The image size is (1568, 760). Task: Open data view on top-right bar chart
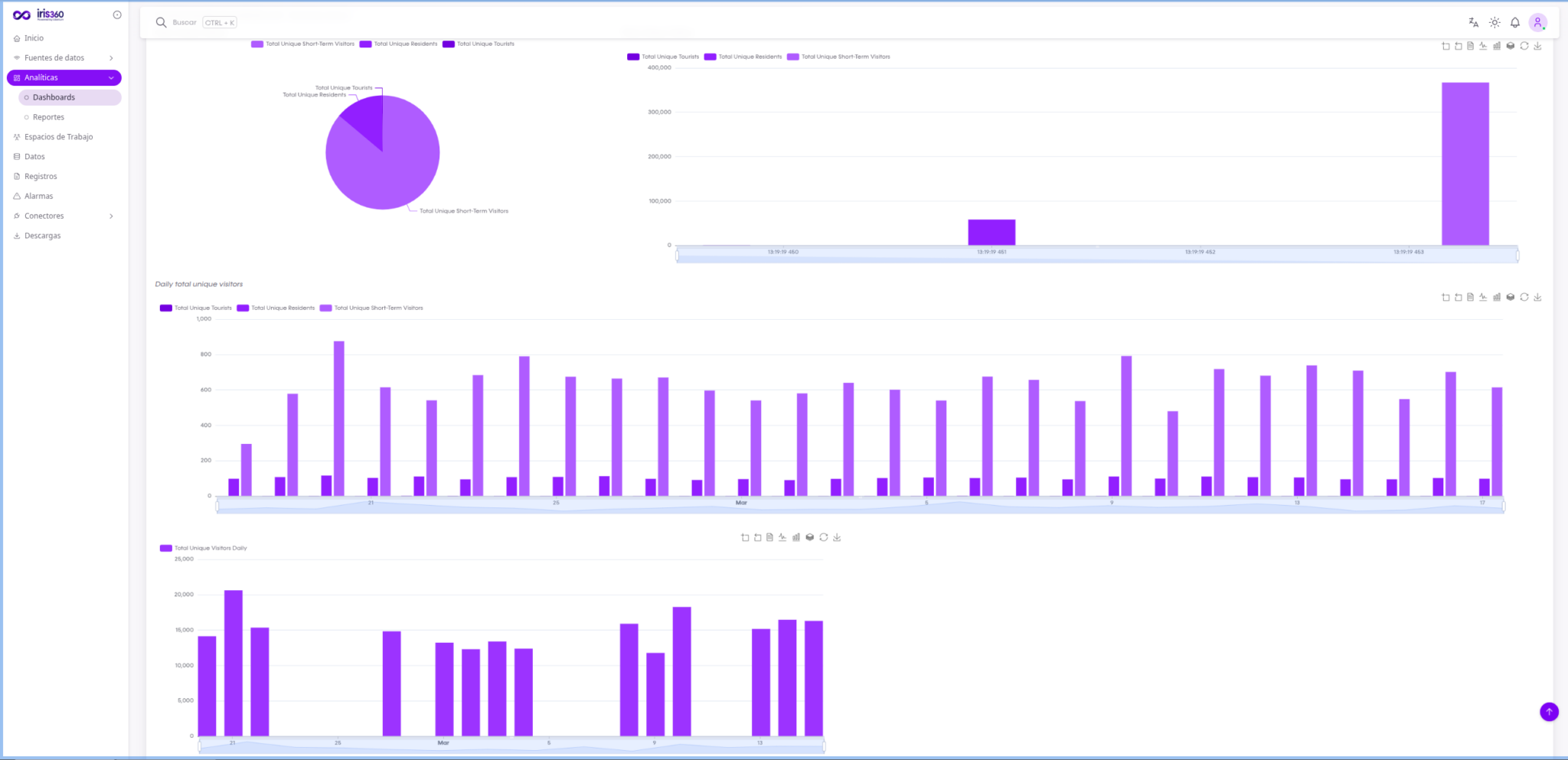click(1470, 46)
